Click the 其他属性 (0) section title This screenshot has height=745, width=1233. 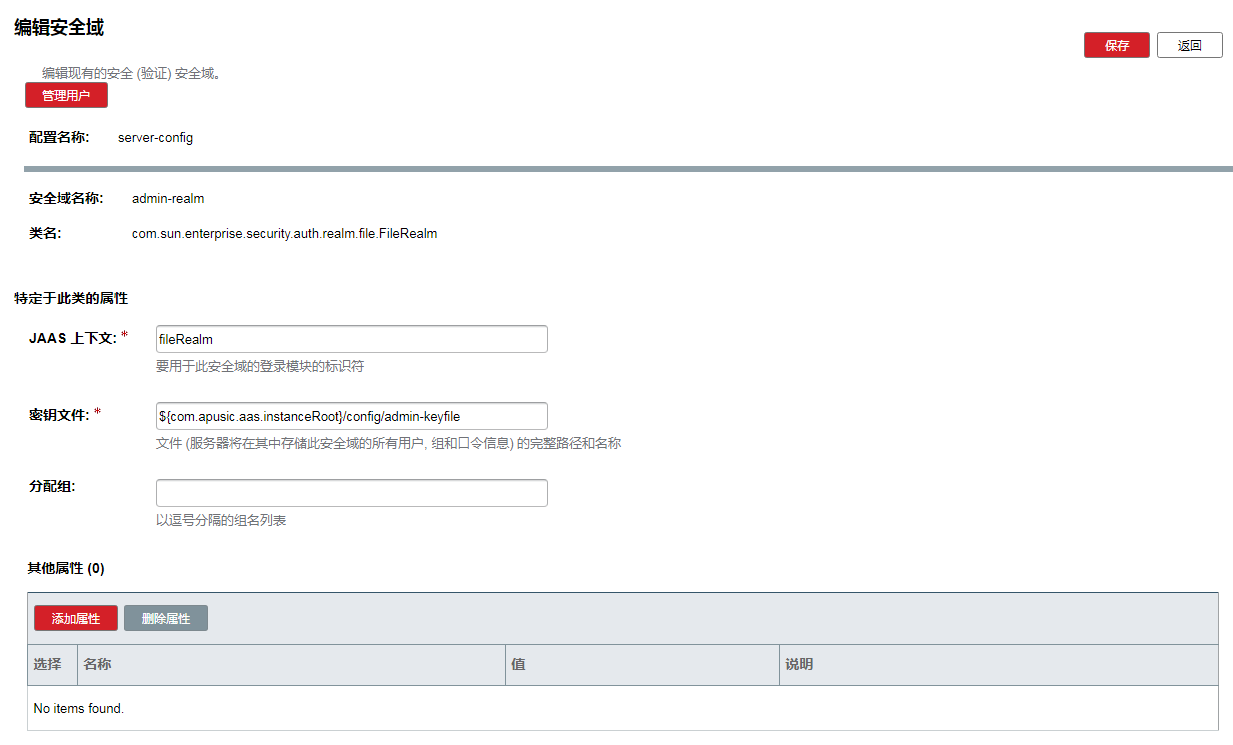tap(66, 569)
